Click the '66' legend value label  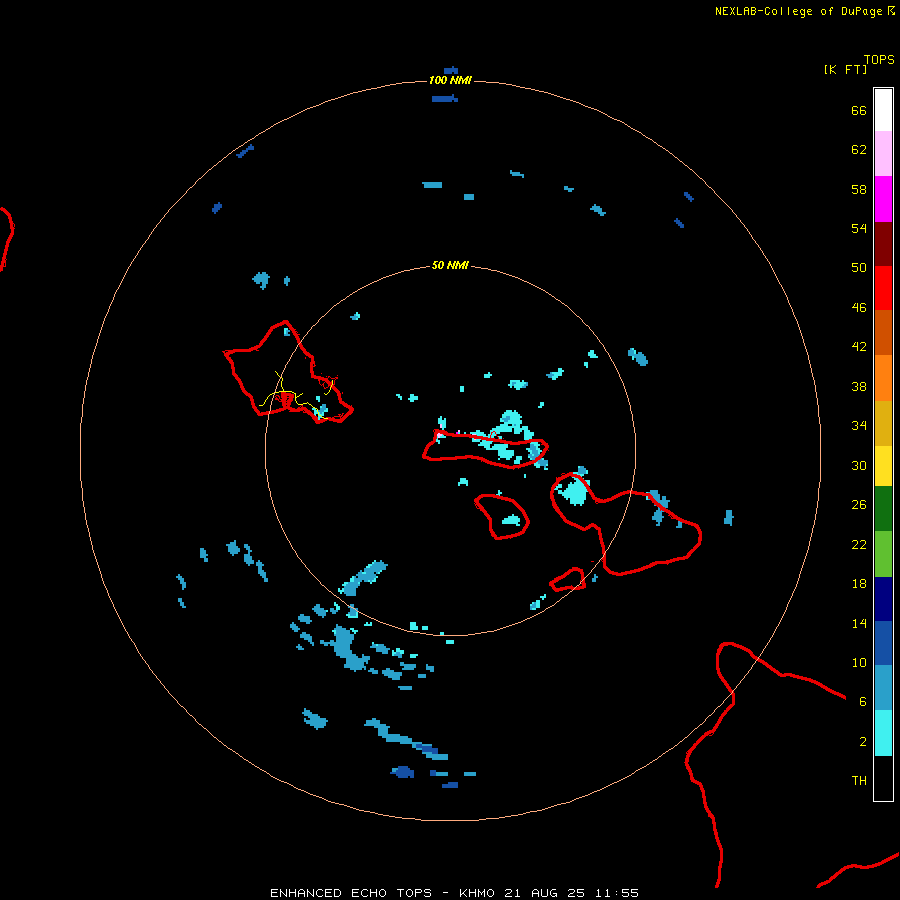click(x=859, y=111)
